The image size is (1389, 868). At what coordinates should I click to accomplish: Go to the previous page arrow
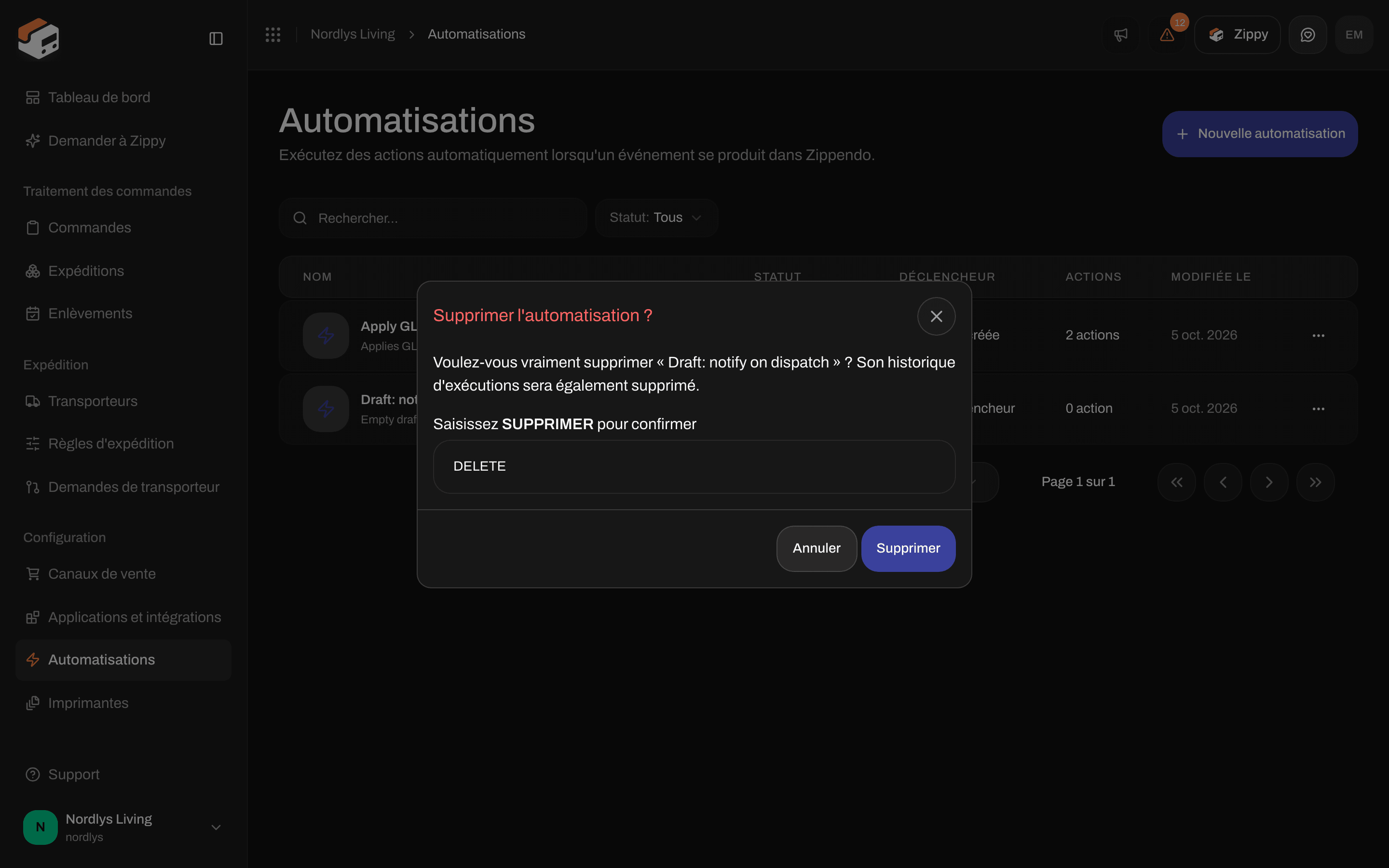pyautogui.click(x=1223, y=482)
